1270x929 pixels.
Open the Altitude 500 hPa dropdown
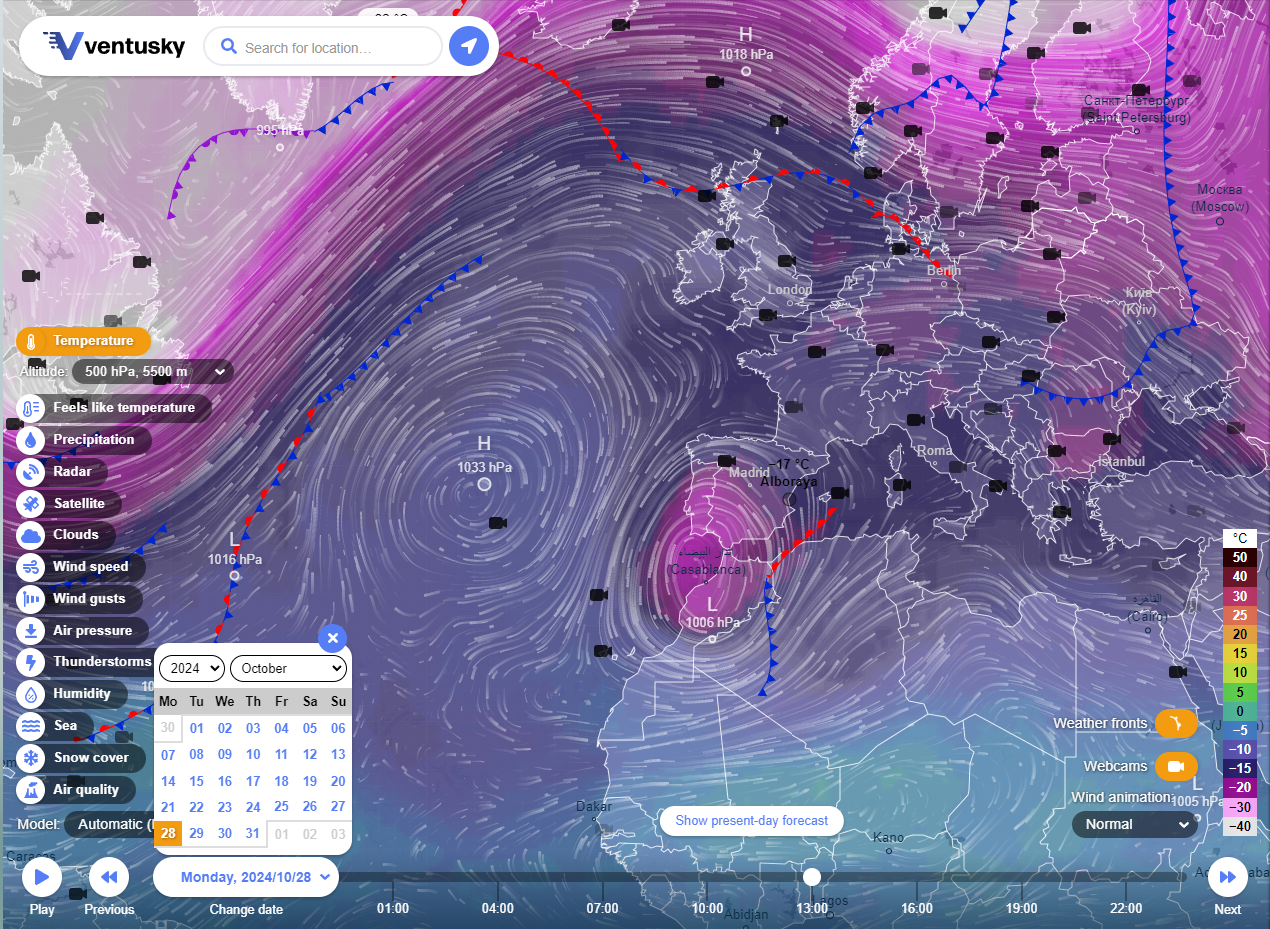pyautogui.click(x=152, y=372)
